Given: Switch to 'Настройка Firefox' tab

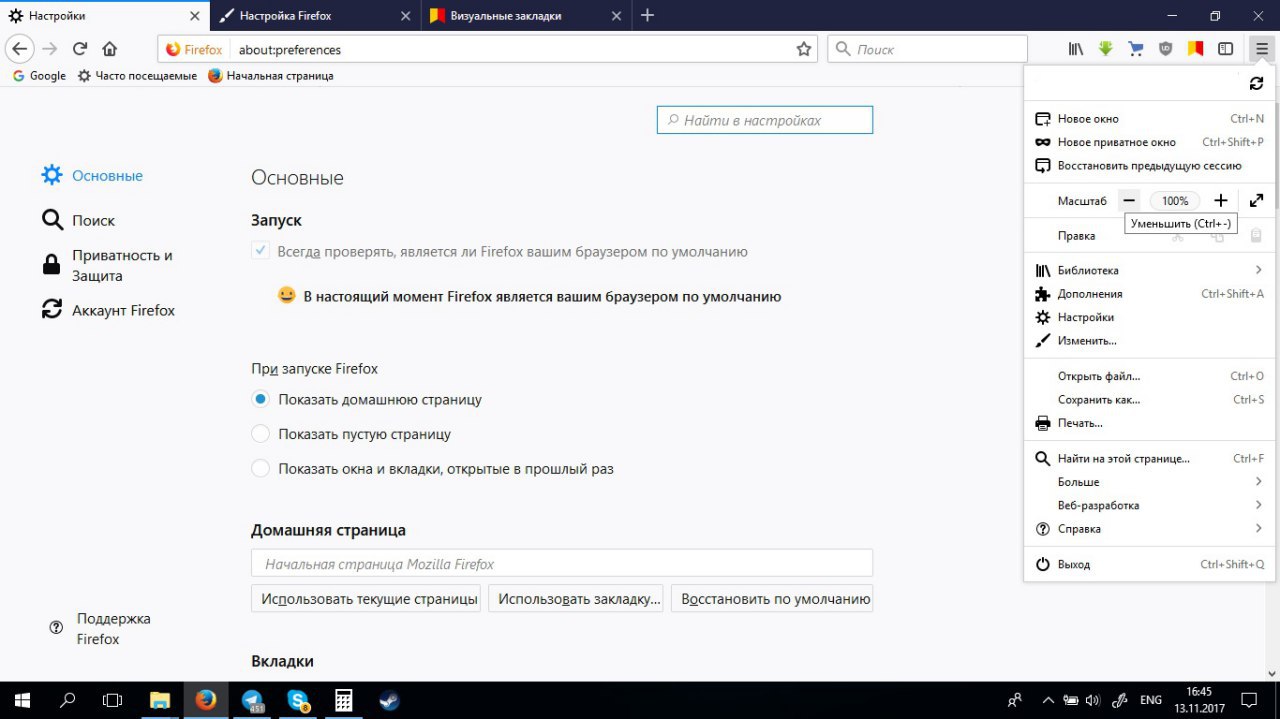Looking at the screenshot, I should pyautogui.click(x=314, y=16).
